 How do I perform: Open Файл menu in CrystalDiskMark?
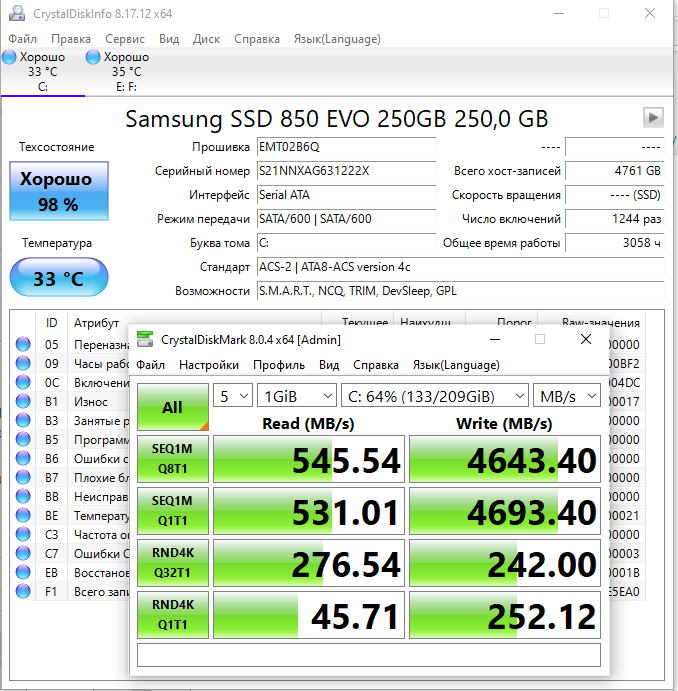click(x=150, y=365)
